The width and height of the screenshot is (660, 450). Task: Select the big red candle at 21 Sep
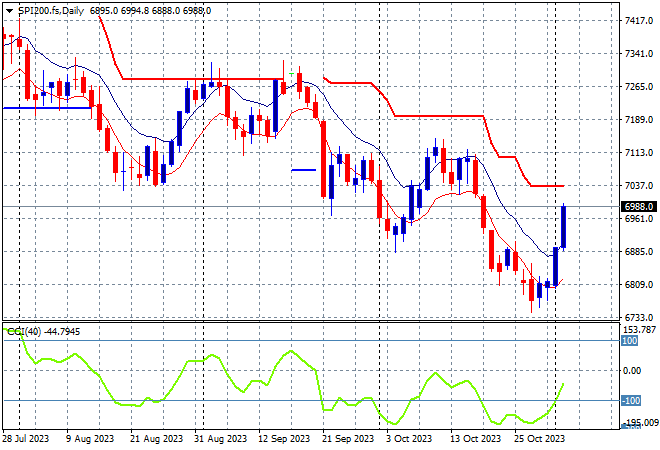[324, 159]
